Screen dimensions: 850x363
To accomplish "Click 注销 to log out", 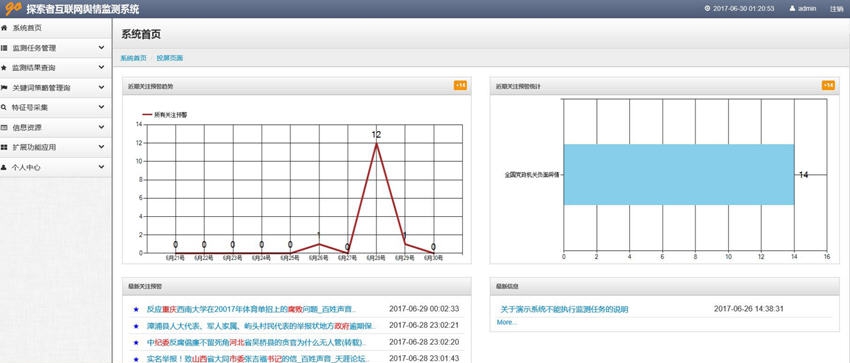I will pyautogui.click(x=836, y=9).
